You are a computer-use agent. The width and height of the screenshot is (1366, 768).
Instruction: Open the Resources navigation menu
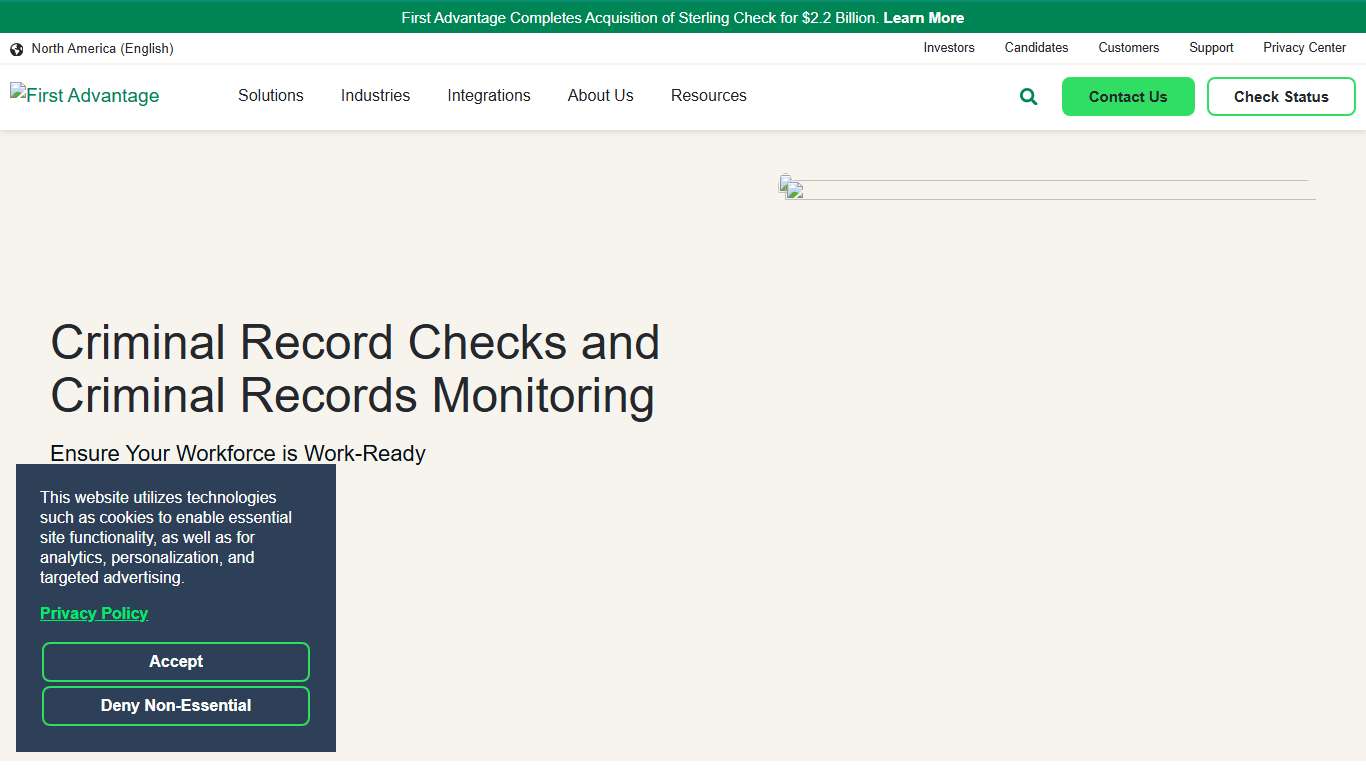pos(708,96)
